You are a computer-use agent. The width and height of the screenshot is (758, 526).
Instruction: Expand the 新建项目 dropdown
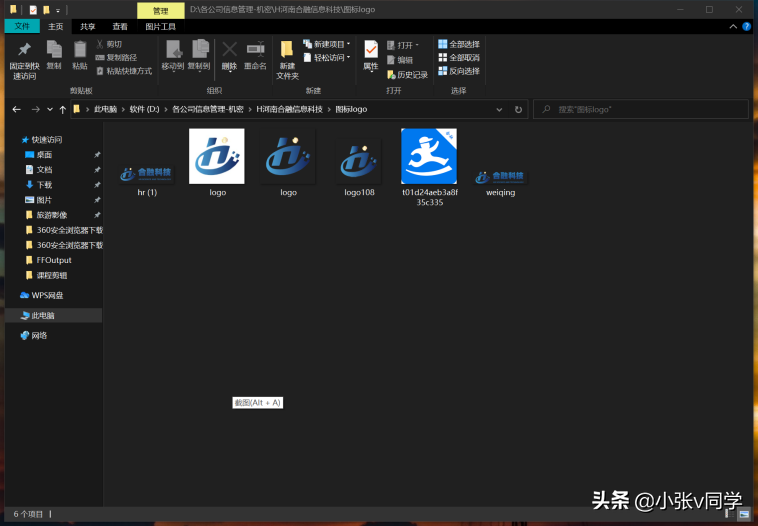click(326, 44)
